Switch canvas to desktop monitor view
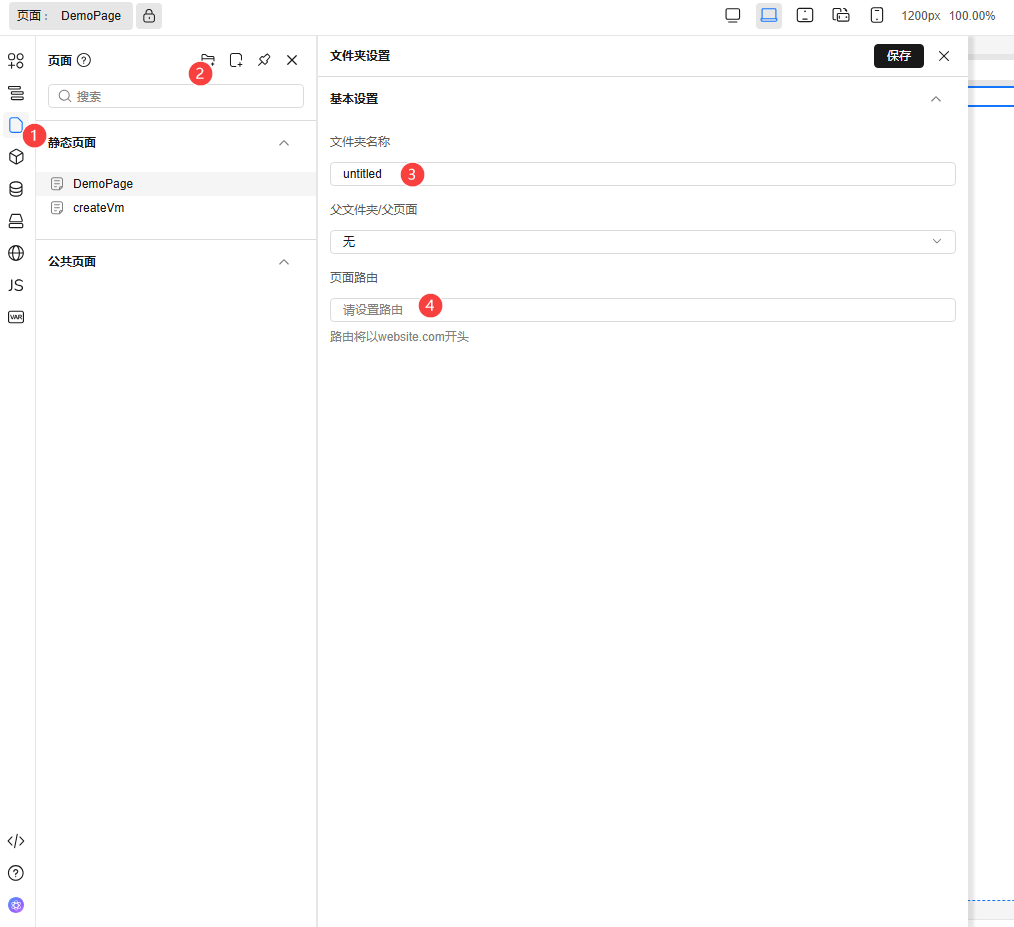Image resolution: width=1014 pixels, height=927 pixels. 733,15
